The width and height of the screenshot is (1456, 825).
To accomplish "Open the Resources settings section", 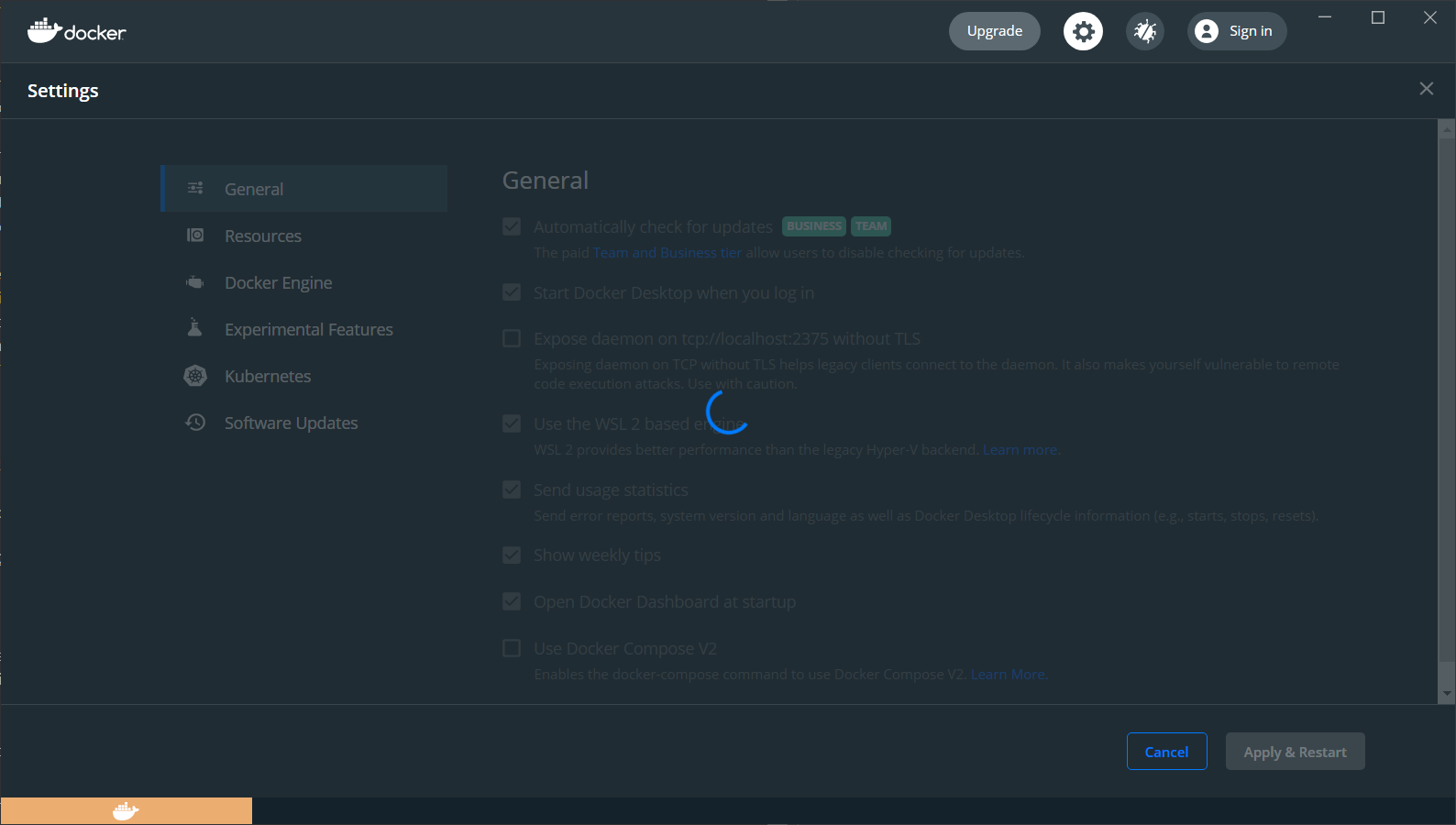I will click(x=304, y=236).
